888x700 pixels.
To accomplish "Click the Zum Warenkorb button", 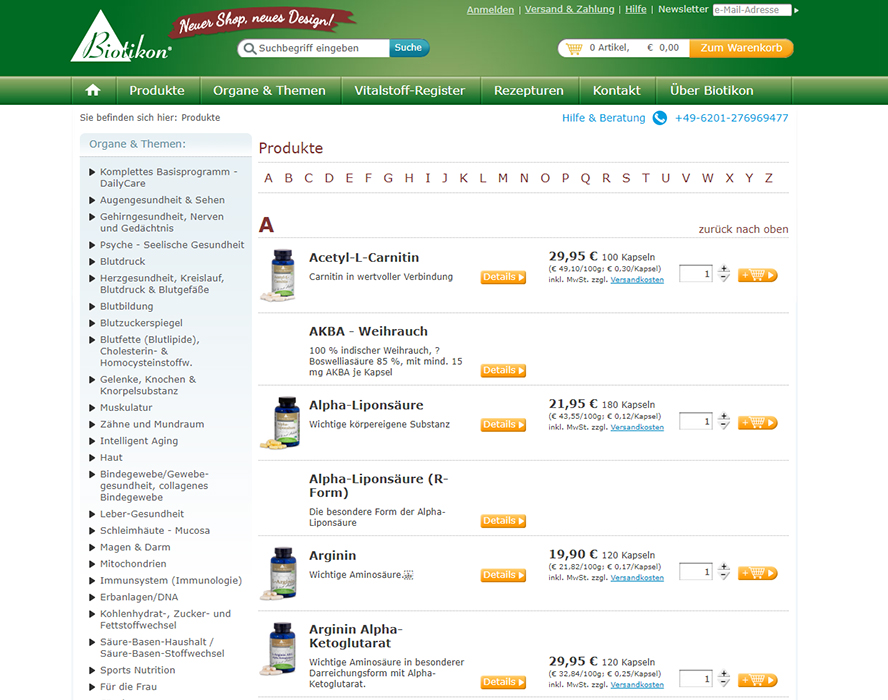I will tap(741, 48).
